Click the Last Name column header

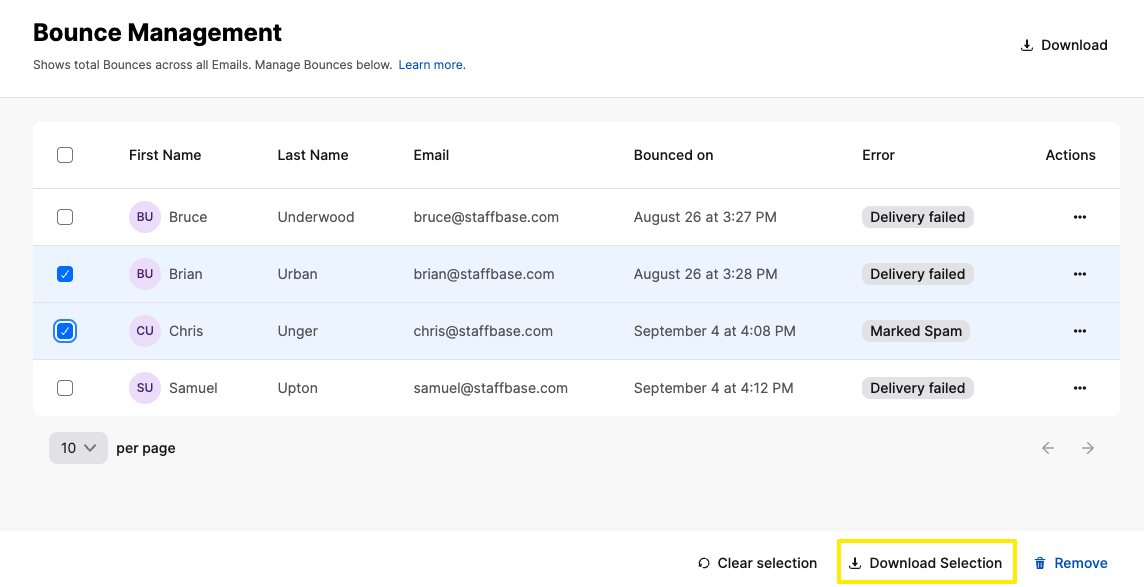pos(313,155)
